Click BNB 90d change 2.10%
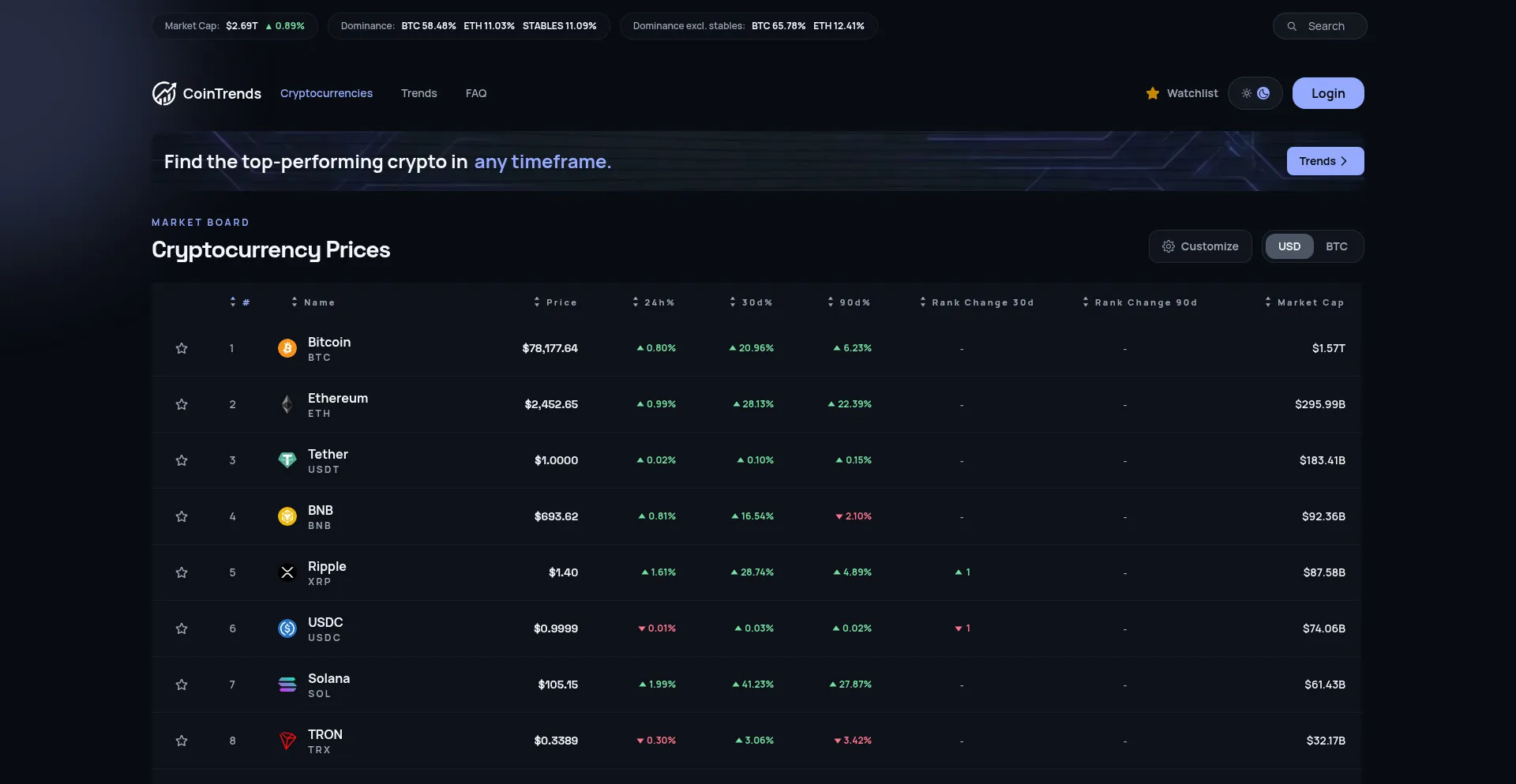The height and width of the screenshot is (784, 1516). tap(854, 516)
